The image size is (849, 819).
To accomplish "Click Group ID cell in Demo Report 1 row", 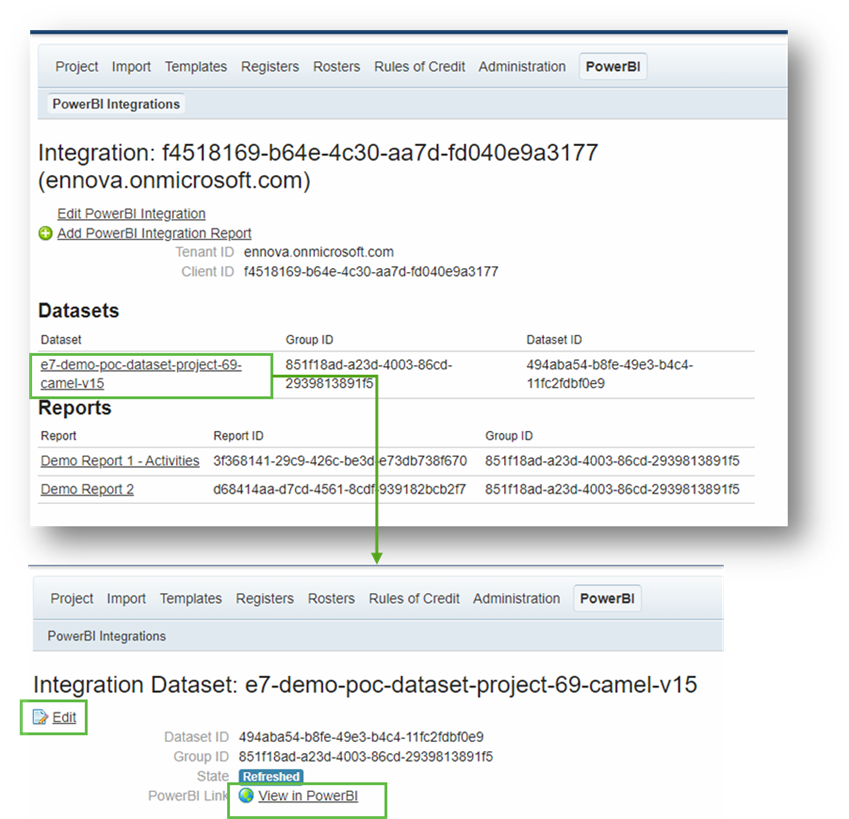I will (x=612, y=461).
